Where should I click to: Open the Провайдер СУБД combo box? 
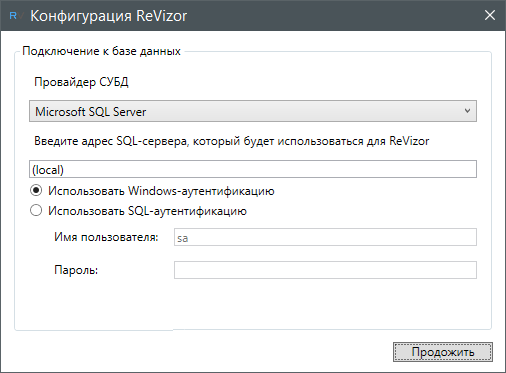point(253,111)
